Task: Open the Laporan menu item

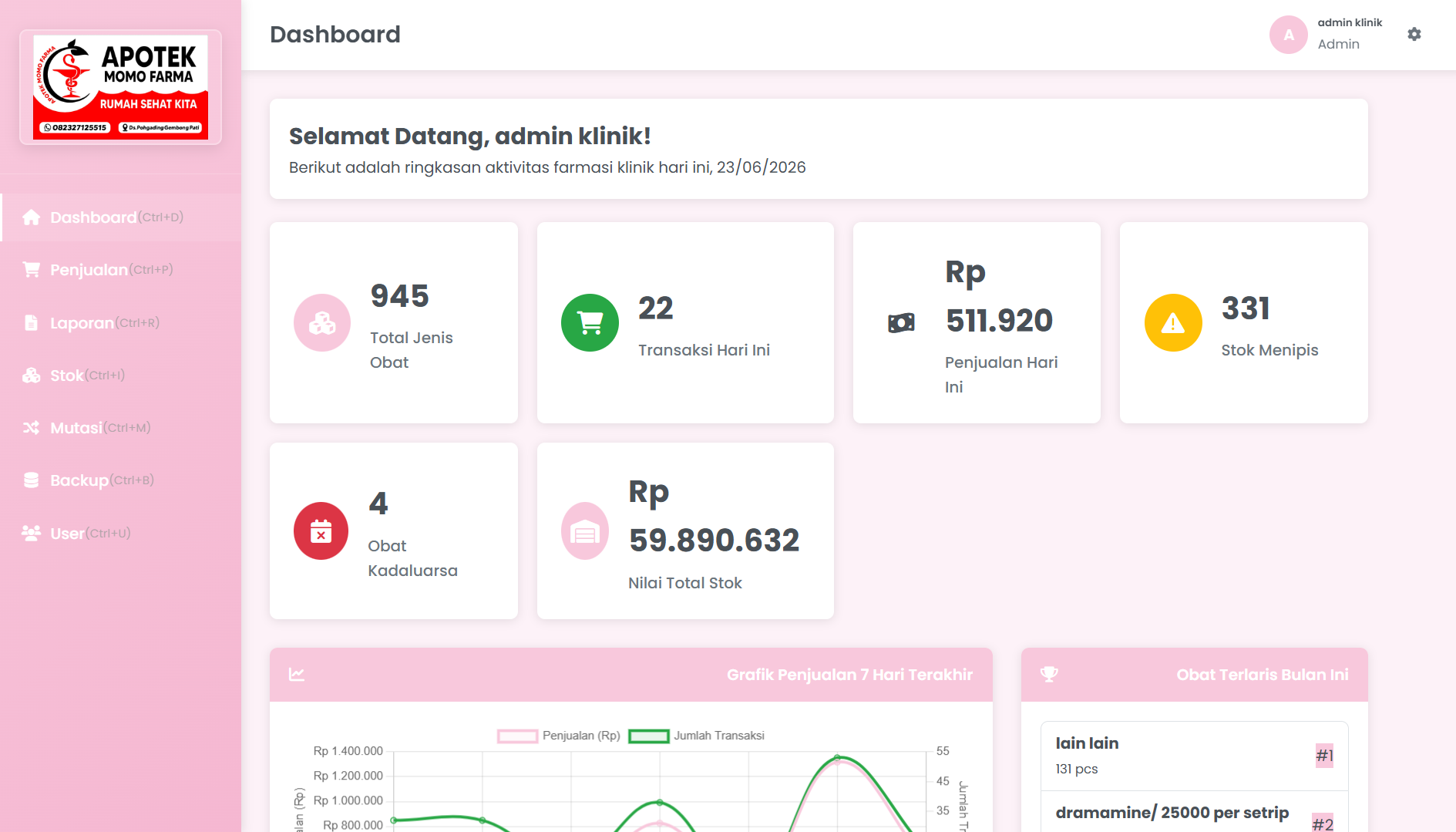Action: point(120,323)
